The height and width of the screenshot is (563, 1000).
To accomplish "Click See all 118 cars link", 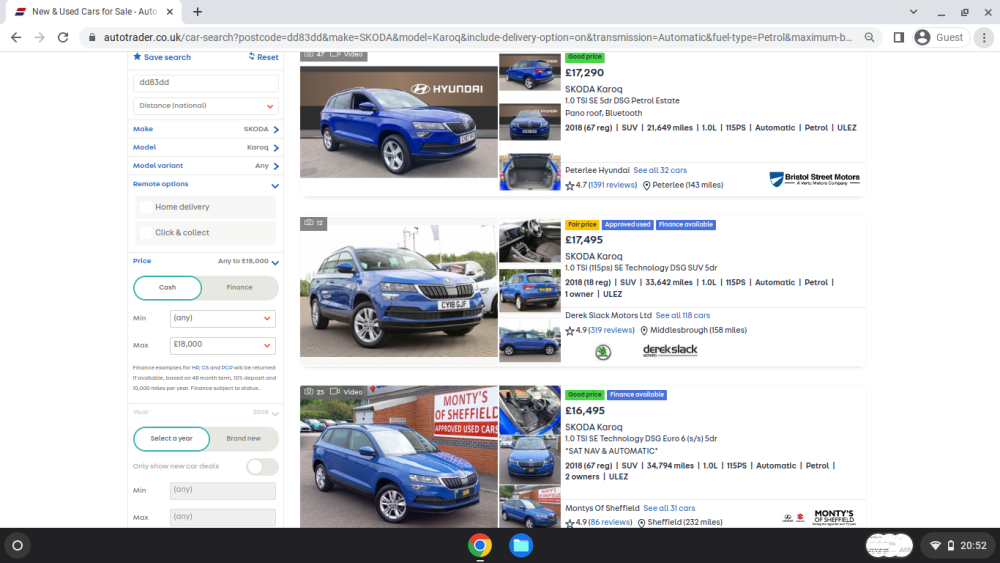I will tap(682, 316).
